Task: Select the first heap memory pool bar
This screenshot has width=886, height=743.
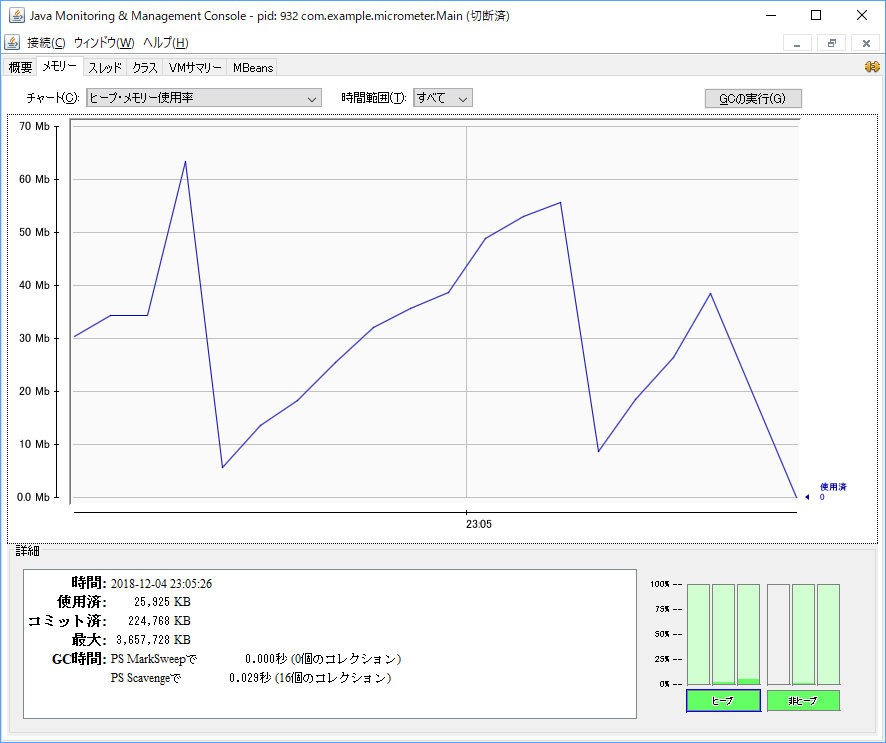Action: 698,634
